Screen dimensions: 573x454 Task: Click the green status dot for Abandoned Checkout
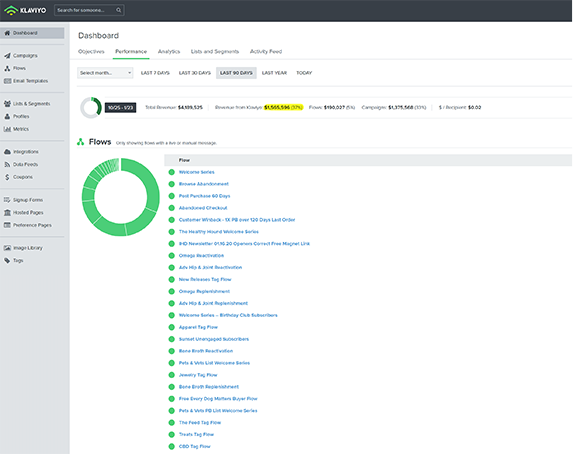pyautogui.click(x=171, y=208)
